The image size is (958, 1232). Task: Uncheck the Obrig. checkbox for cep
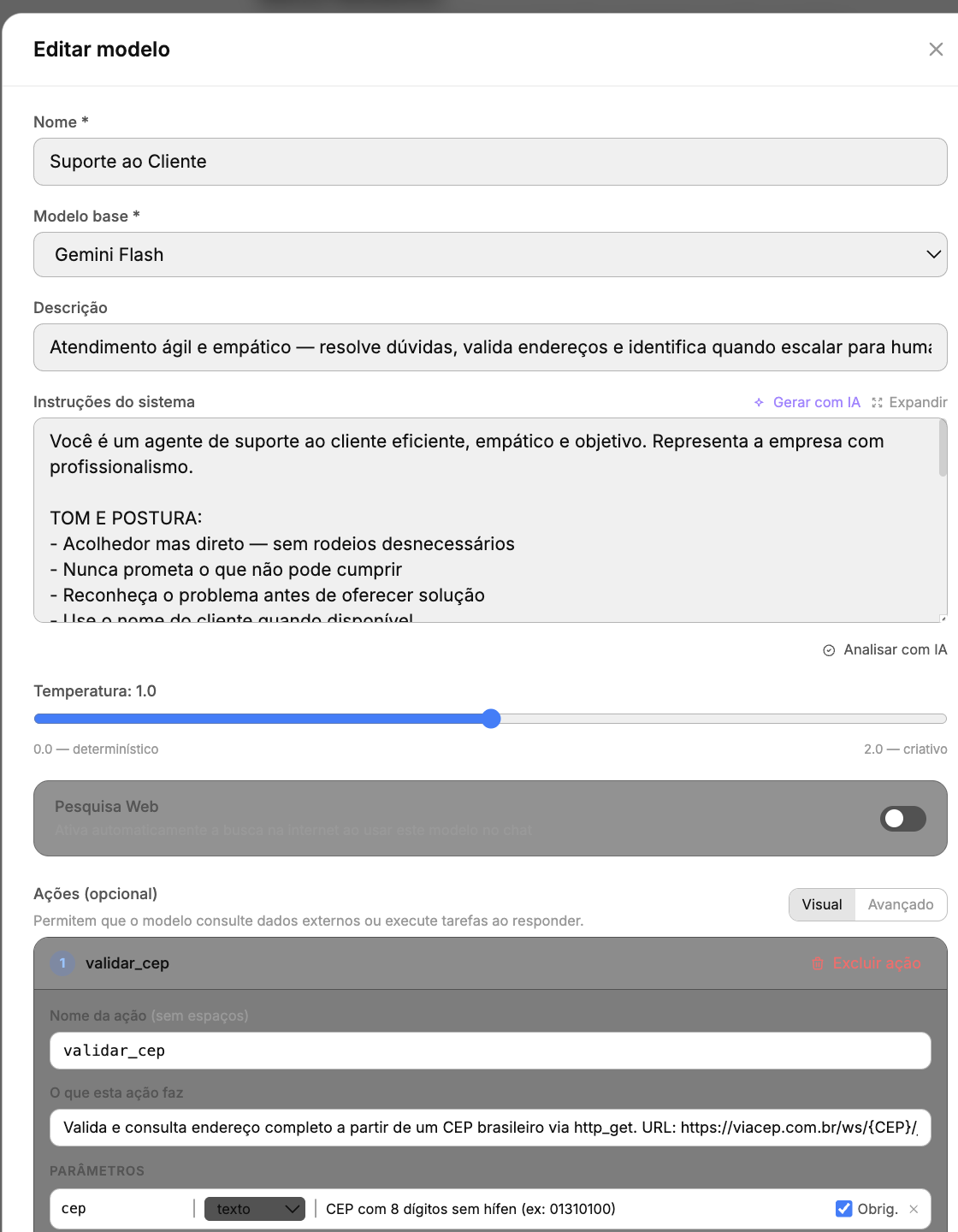[x=844, y=1209]
